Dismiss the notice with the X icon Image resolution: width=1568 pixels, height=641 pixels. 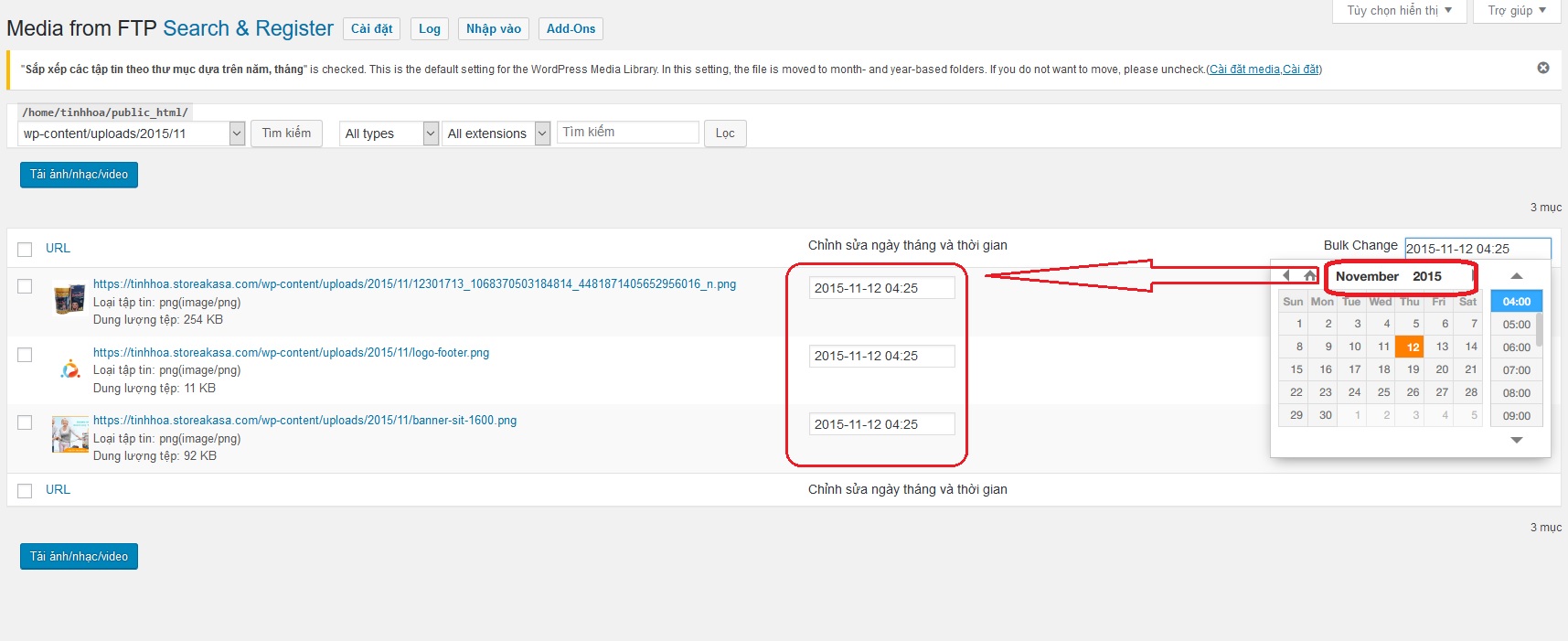point(1543,68)
